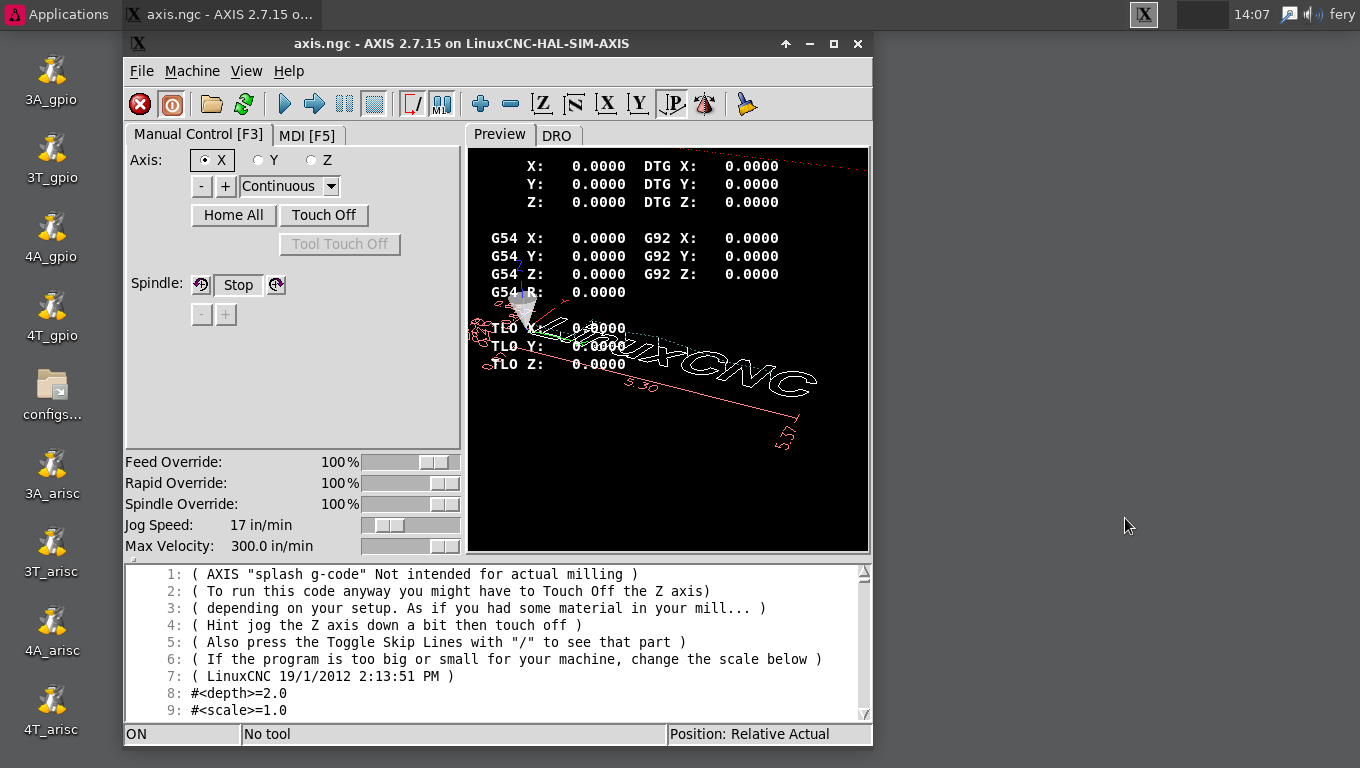Screen dimensions: 1360x768
Task: Click the axis.ngc taskbar window button
Action: pyautogui.click(x=220, y=14)
